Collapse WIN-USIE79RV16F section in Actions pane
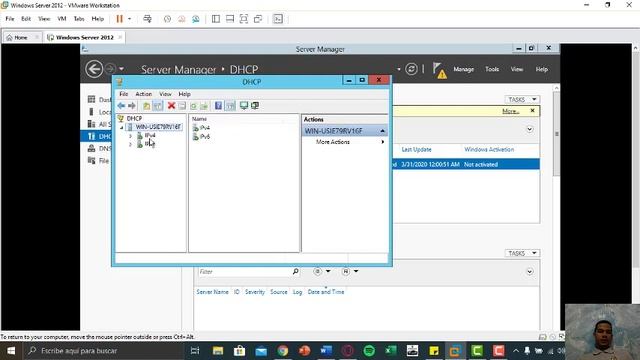 click(x=382, y=131)
